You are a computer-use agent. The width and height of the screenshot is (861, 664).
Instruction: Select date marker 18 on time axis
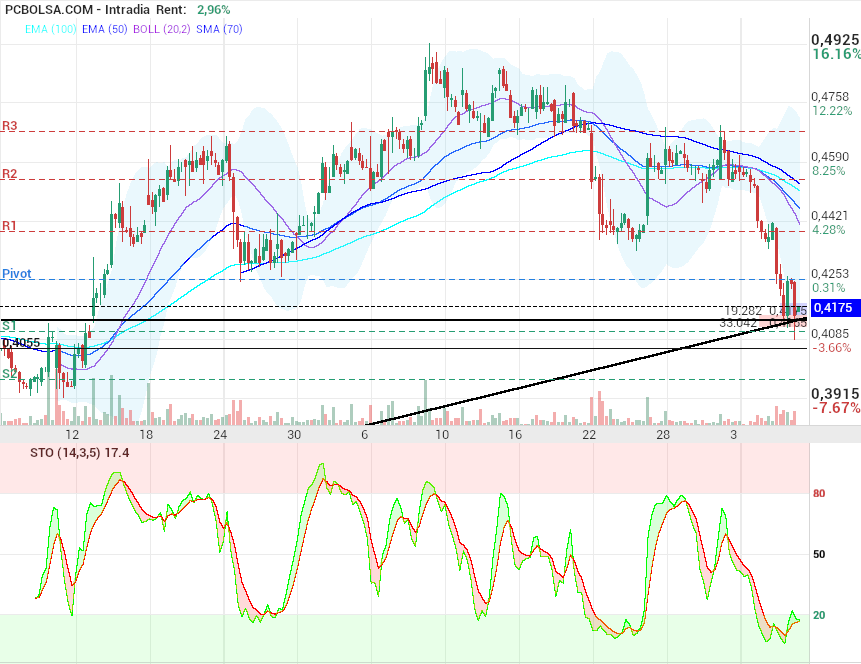click(146, 436)
